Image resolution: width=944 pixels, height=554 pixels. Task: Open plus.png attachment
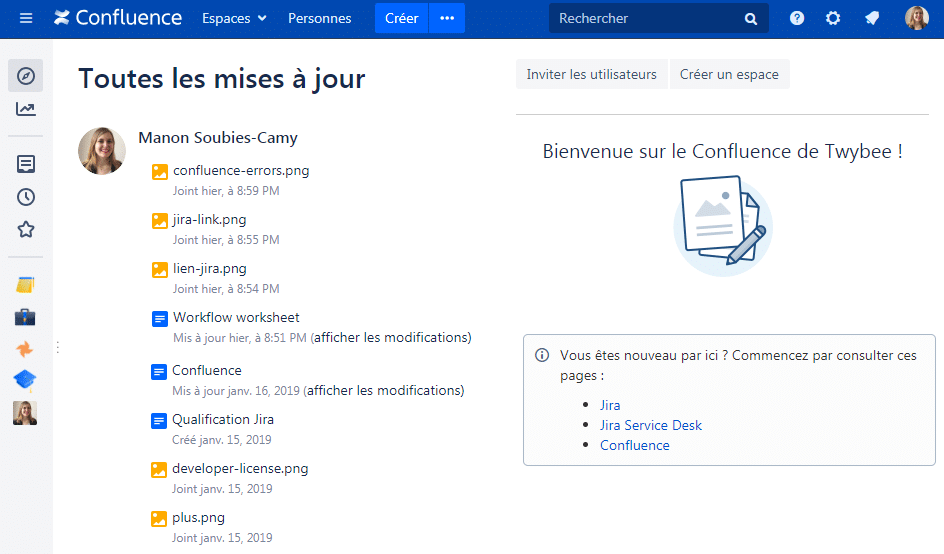198,518
